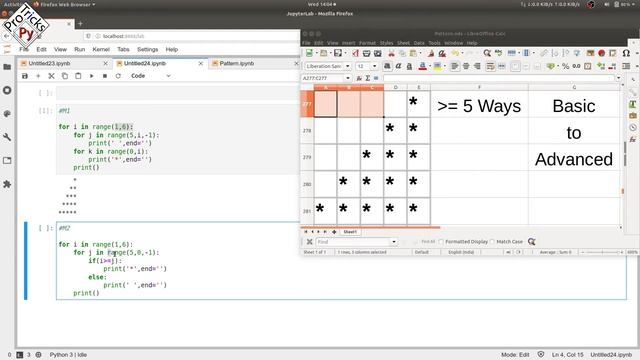Center cell text horizontally in Calc

tap(466, 66)
